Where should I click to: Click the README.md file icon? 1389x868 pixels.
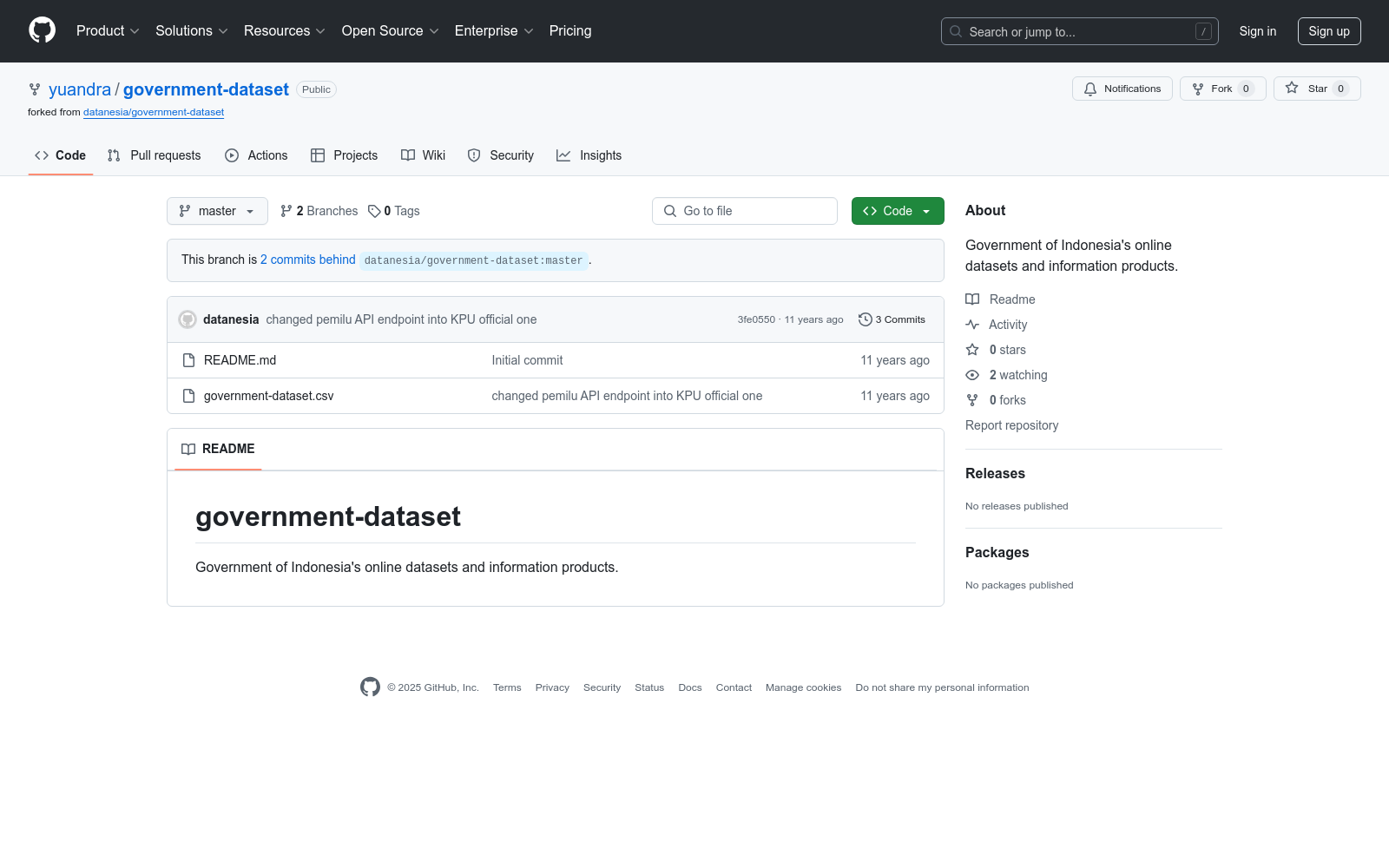(x=188, y=360)
